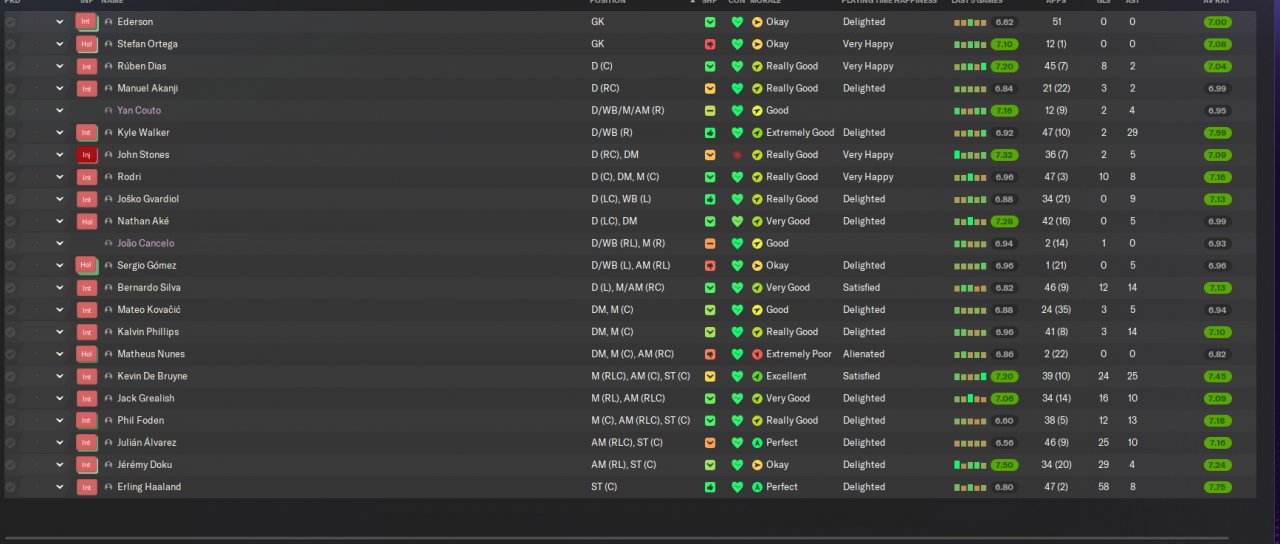
Task: Click Kyle Walker's Extremely Good morale icon
Action: pyautogui.click(x=757, y=133)
